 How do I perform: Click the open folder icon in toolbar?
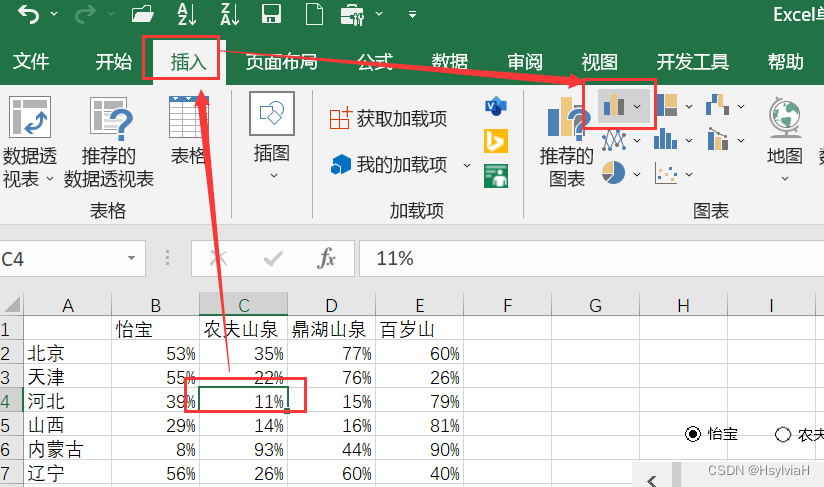(142, 14)
